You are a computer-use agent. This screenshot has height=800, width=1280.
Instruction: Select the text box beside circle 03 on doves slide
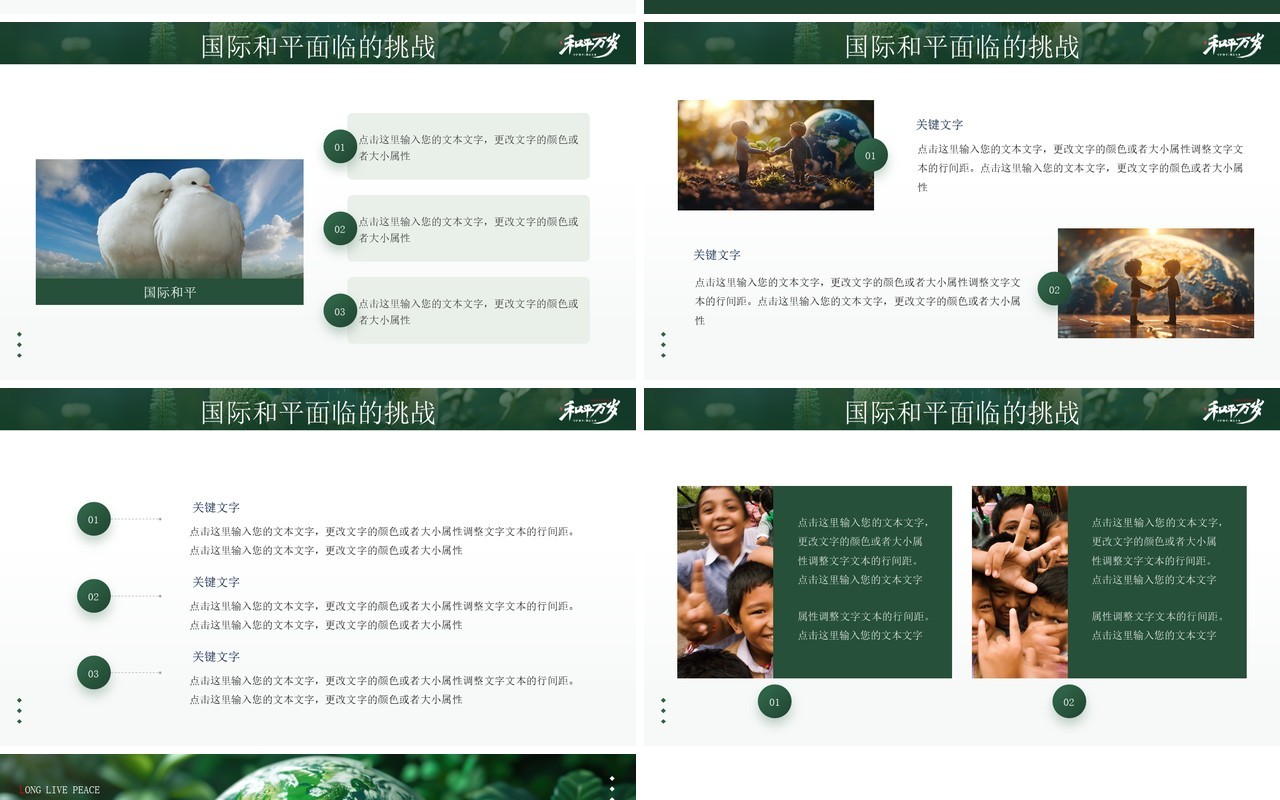click(x=468, y=310)
